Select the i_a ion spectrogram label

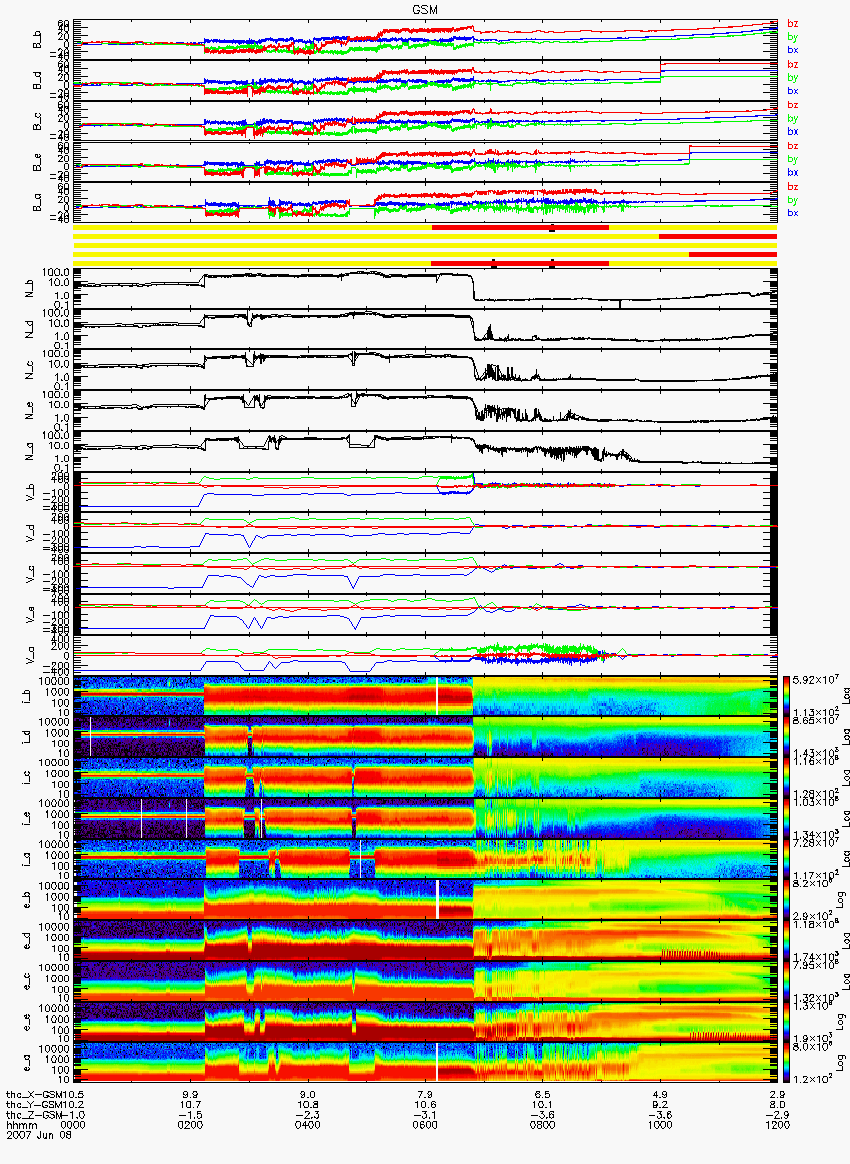pos(27,860)
